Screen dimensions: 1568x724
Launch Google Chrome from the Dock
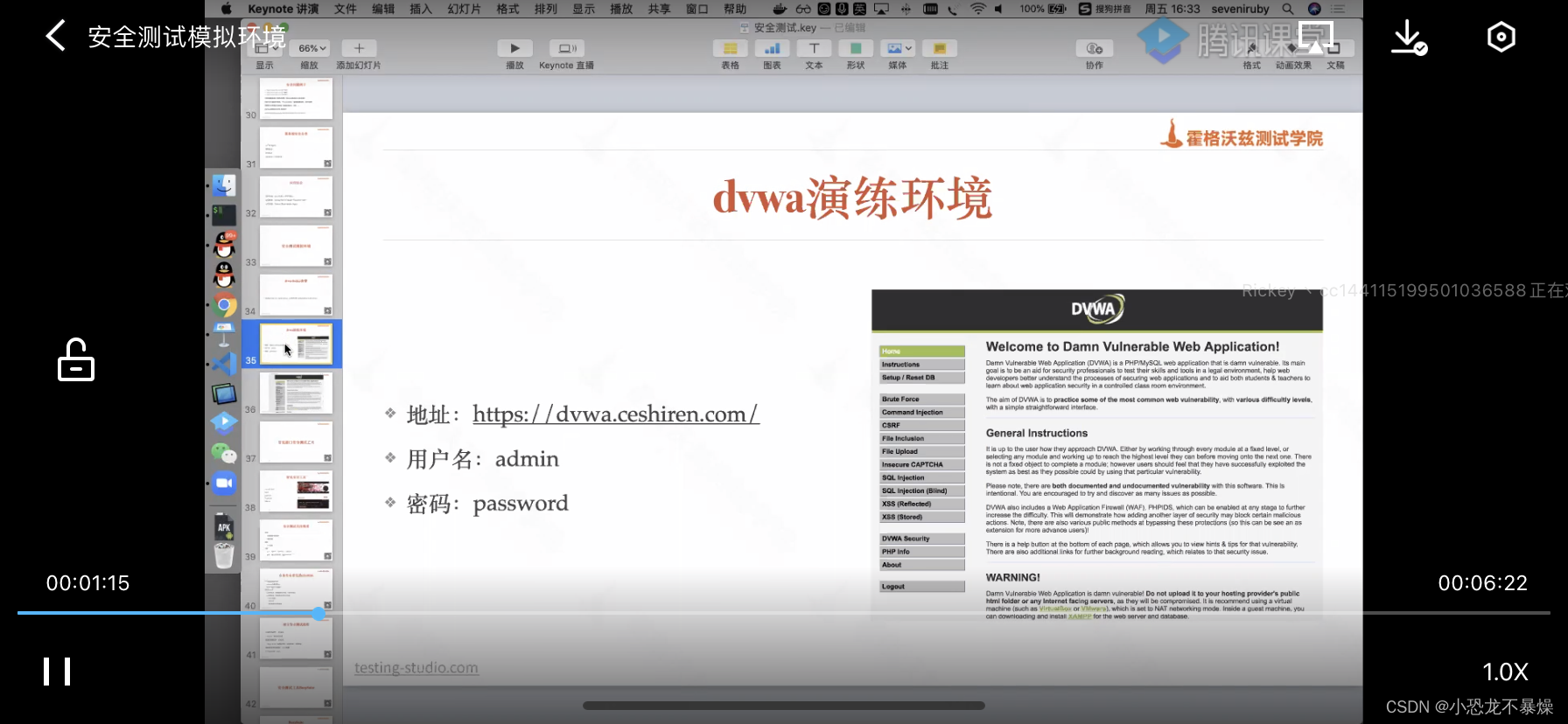pos(224,305)
